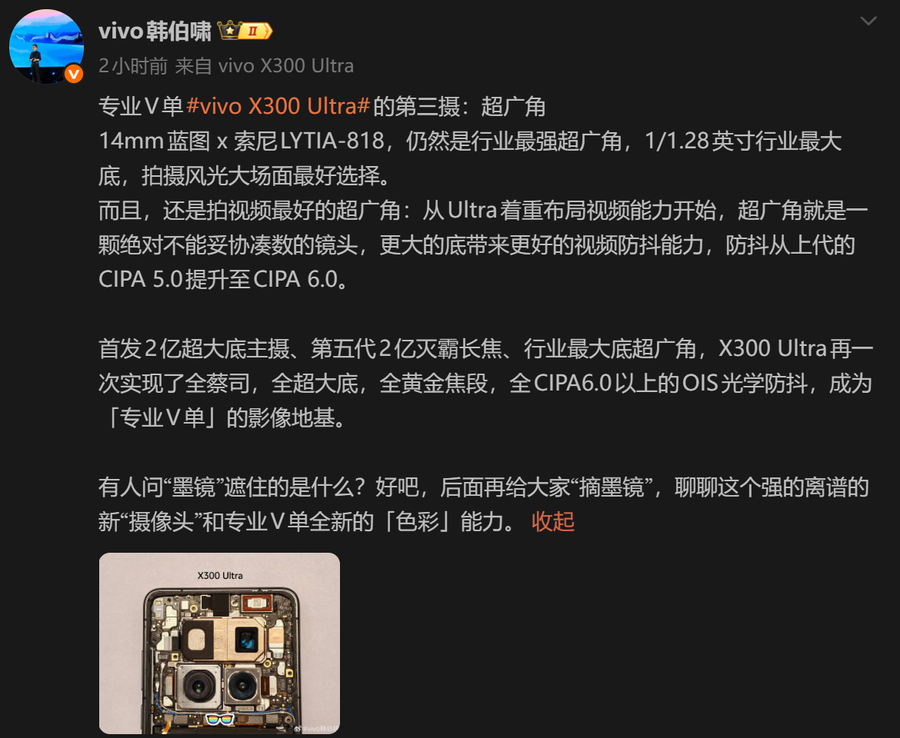Click the Weibo watermark on the photo
Viewport: 900px width, 738px height.
(x=316, y=728)
